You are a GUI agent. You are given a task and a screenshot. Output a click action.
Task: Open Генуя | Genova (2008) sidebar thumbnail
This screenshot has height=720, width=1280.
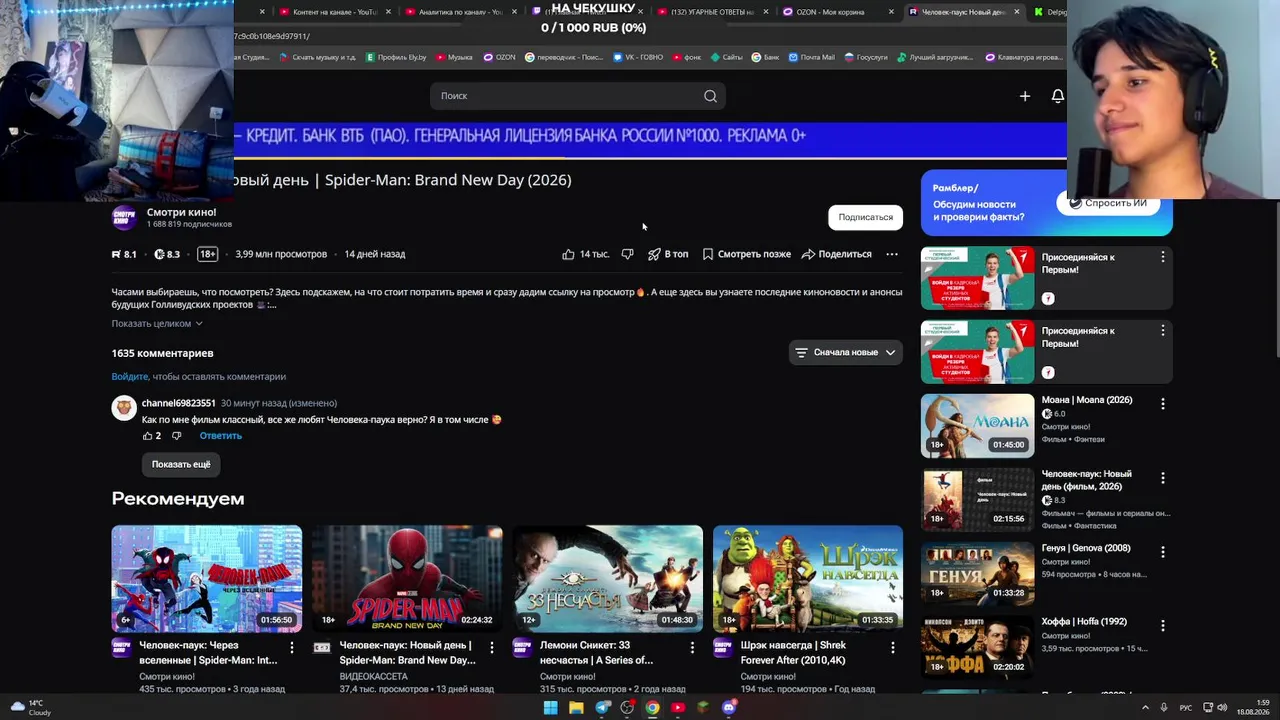pyautogui.click(x=977, y=574)
